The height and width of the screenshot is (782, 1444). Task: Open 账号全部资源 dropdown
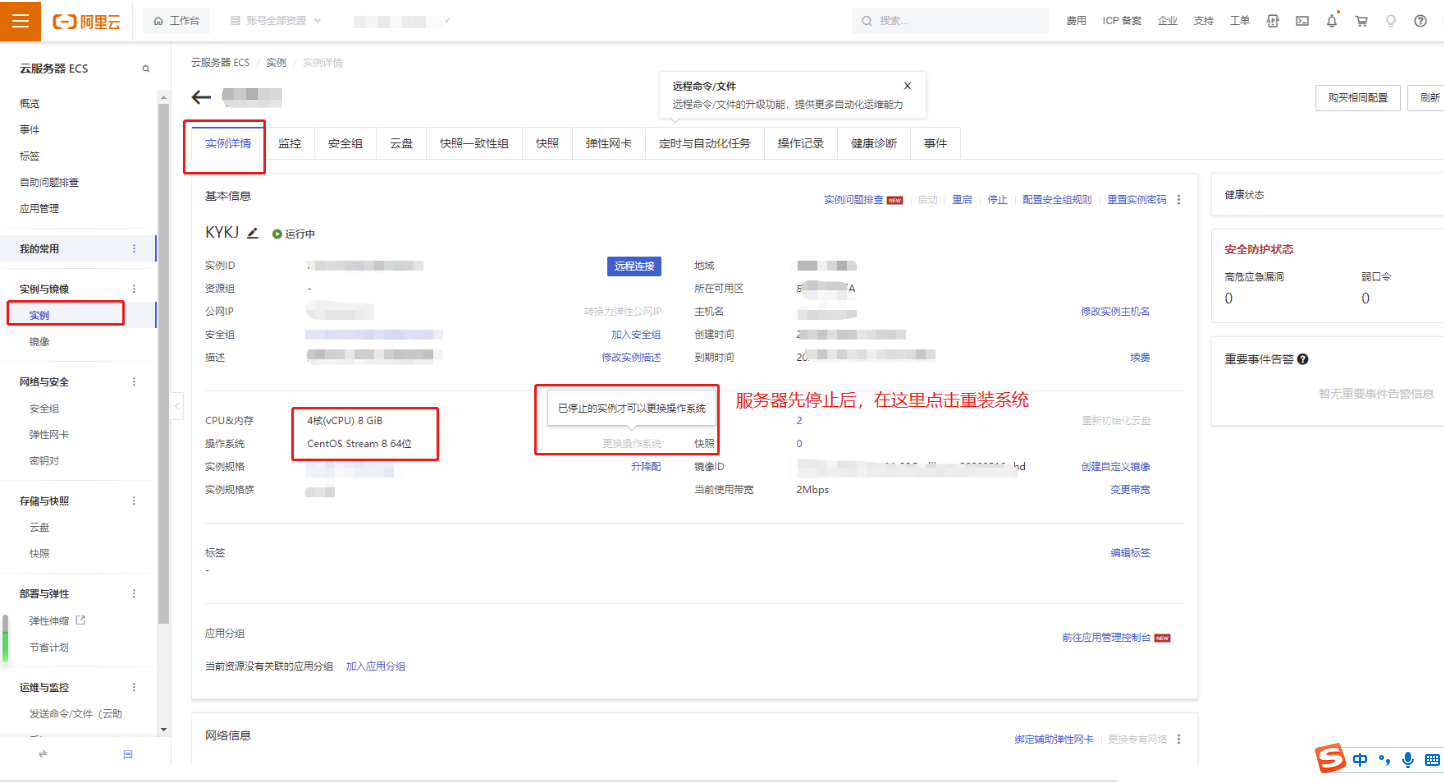[276, 21]
